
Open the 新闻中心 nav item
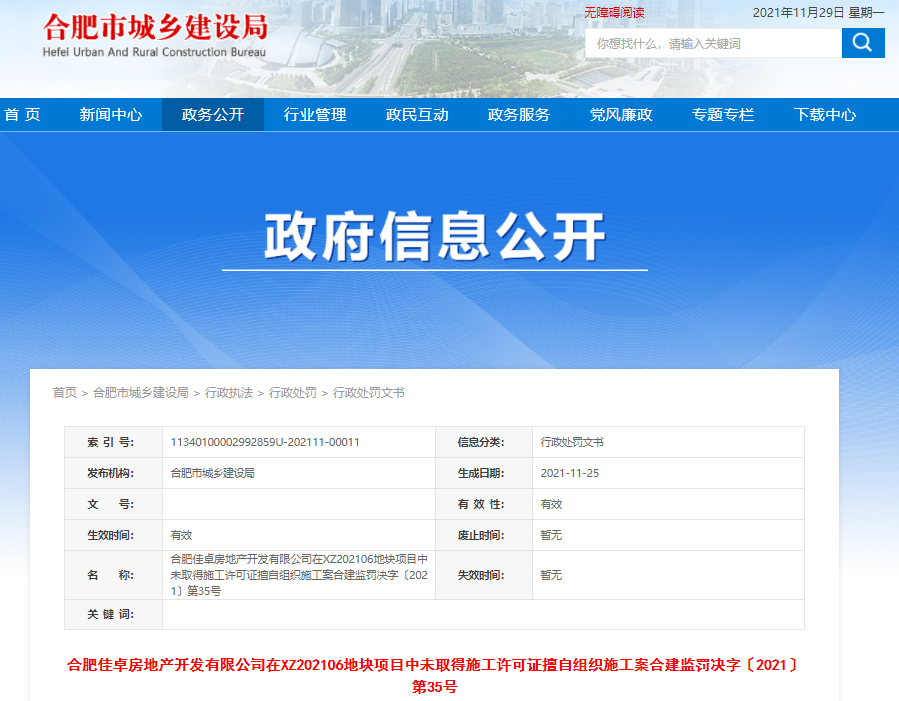111,115
